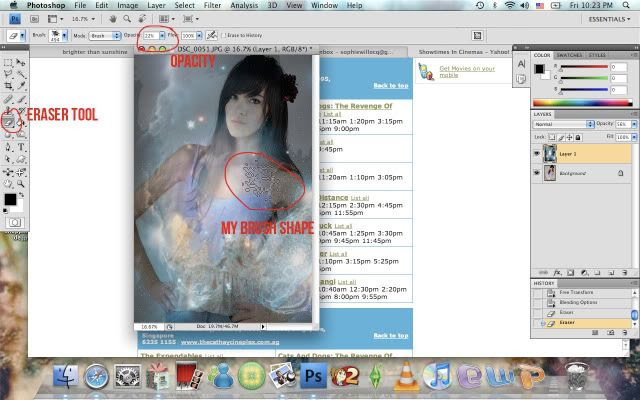640x400 pixels.
Task: Click the color spectrum ramp
Action: [x=582, y=103]
